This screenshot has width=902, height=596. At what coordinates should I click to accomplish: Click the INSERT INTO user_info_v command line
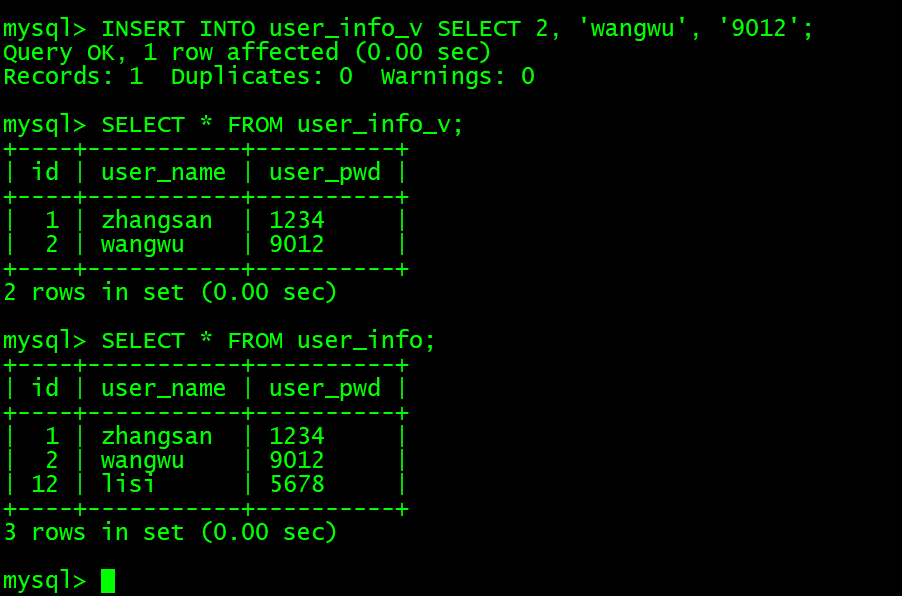(x=408, y=29)
